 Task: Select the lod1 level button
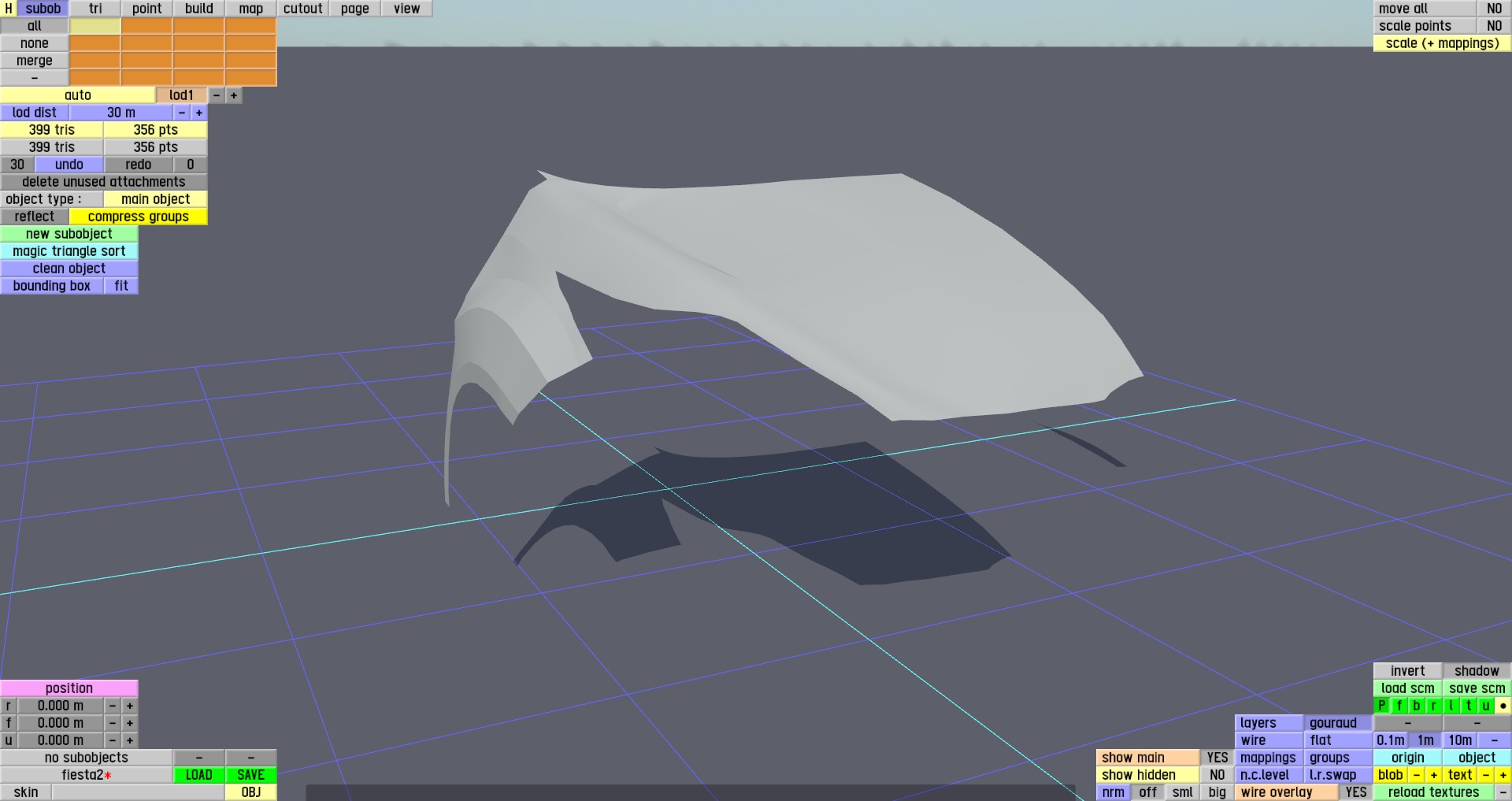point(182,95)
